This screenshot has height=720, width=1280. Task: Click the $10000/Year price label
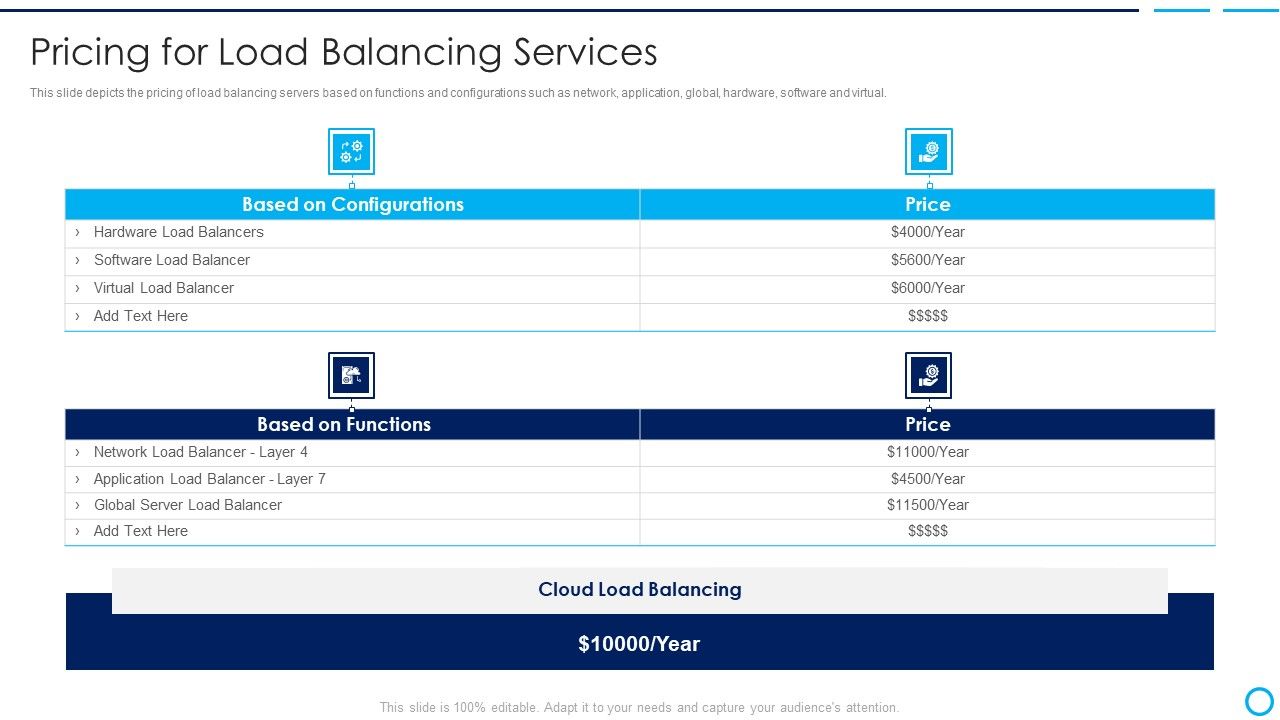[640, 644]
